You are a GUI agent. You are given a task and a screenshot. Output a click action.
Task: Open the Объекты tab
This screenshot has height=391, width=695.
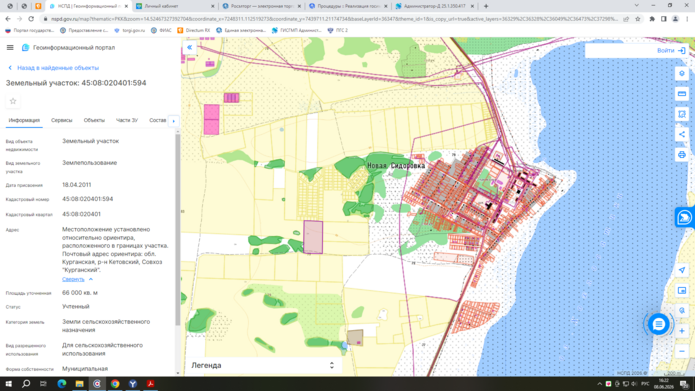(x=94, y=120)
